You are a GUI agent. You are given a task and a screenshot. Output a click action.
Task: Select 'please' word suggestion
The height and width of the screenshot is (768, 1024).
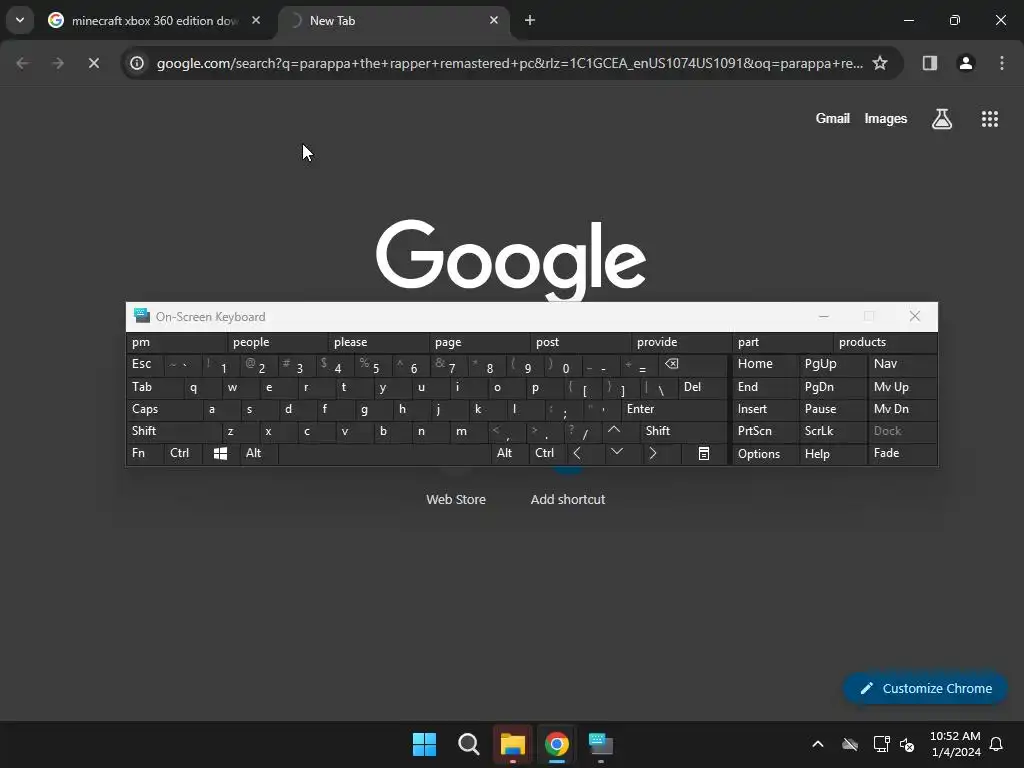(x=378, y=342)
